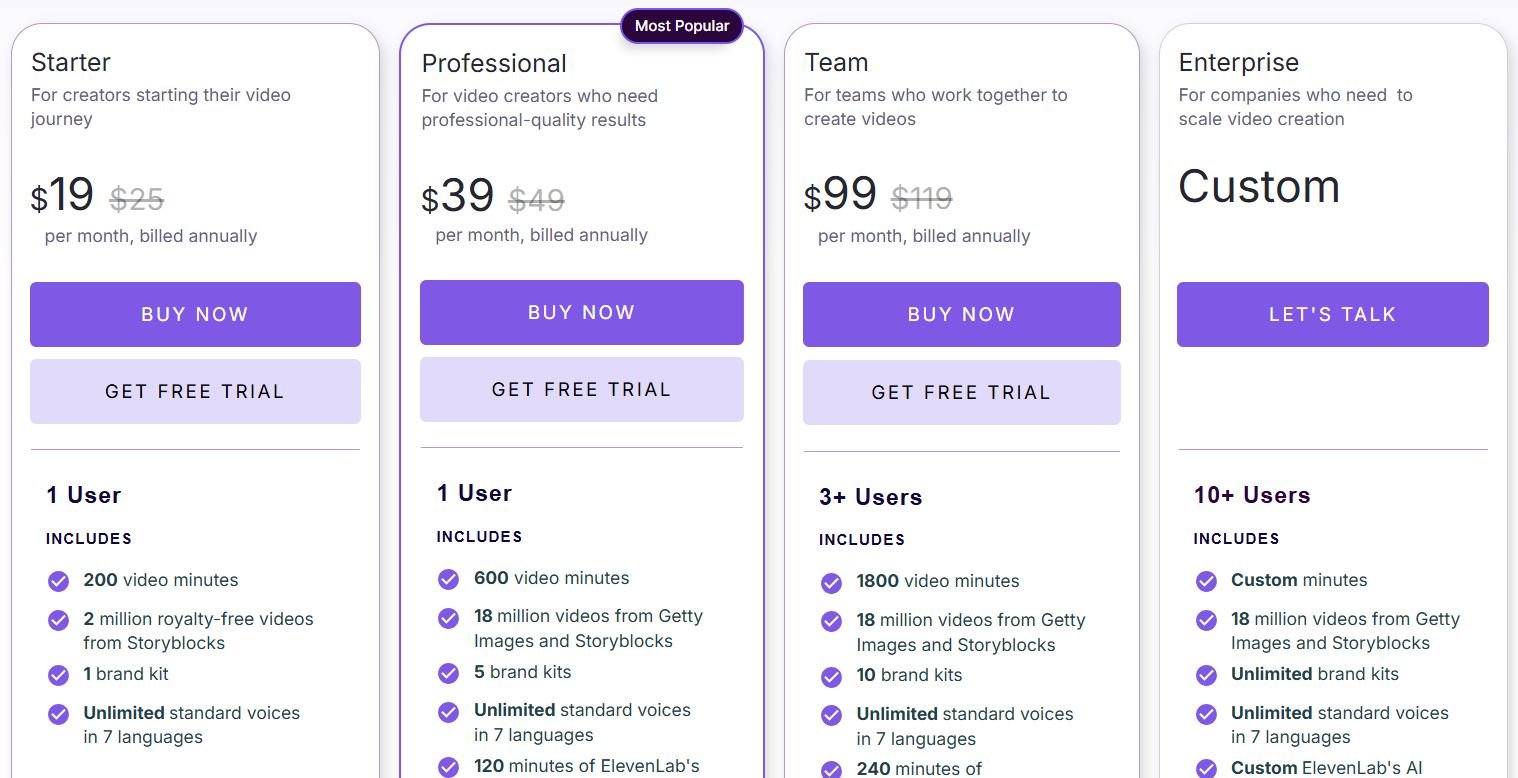Click checkmark icon beside 600 video minutes

pyautogui.click(x=448, y=579)
